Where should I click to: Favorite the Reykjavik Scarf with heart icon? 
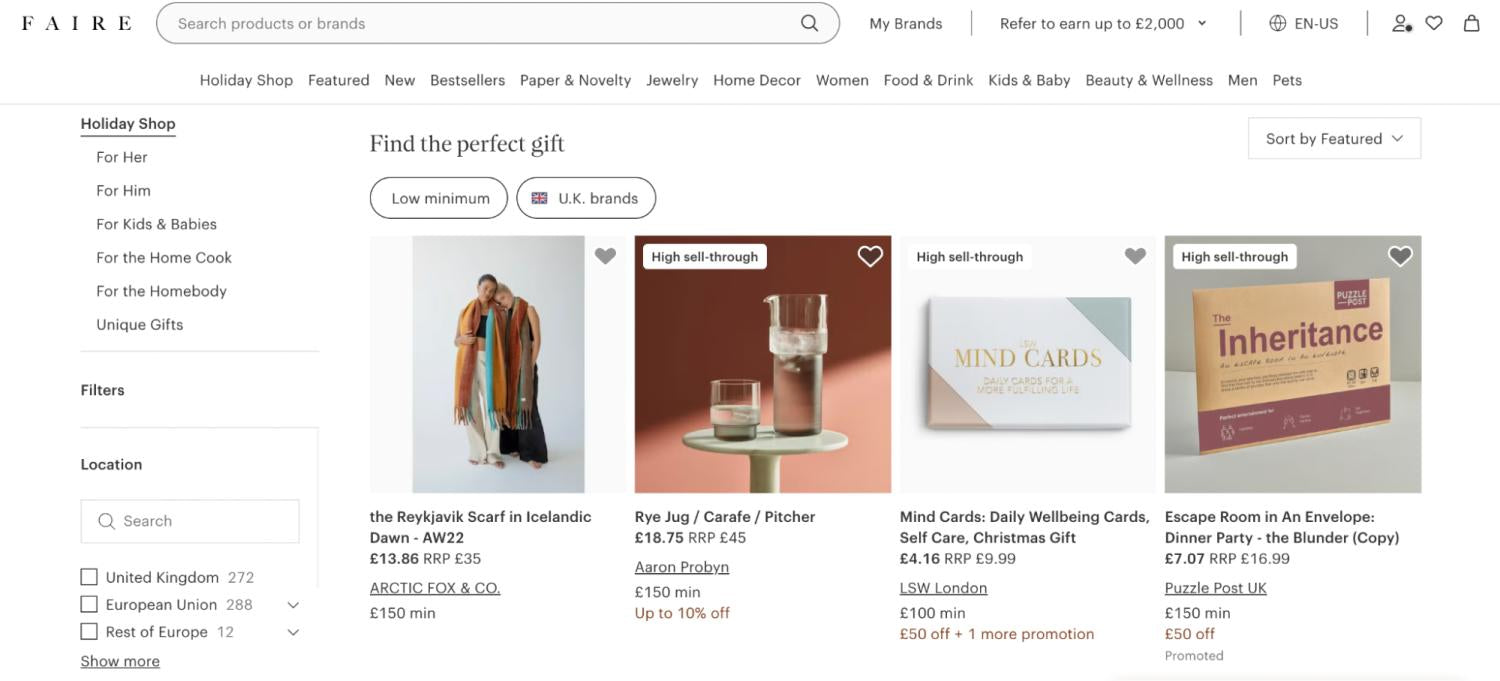[605, 256]
